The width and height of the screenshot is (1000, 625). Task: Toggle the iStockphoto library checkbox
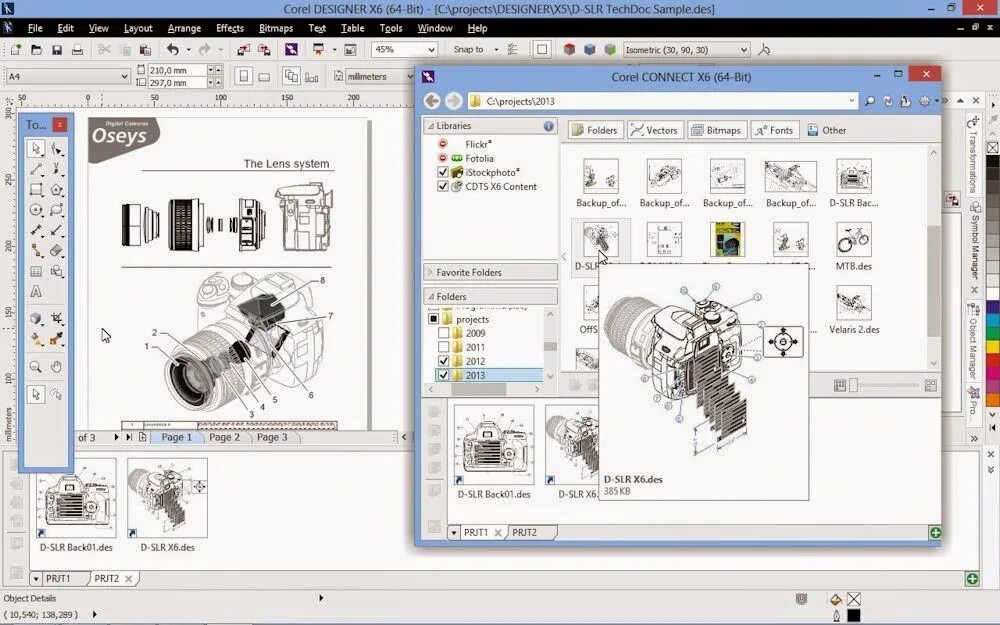point(443,172)
